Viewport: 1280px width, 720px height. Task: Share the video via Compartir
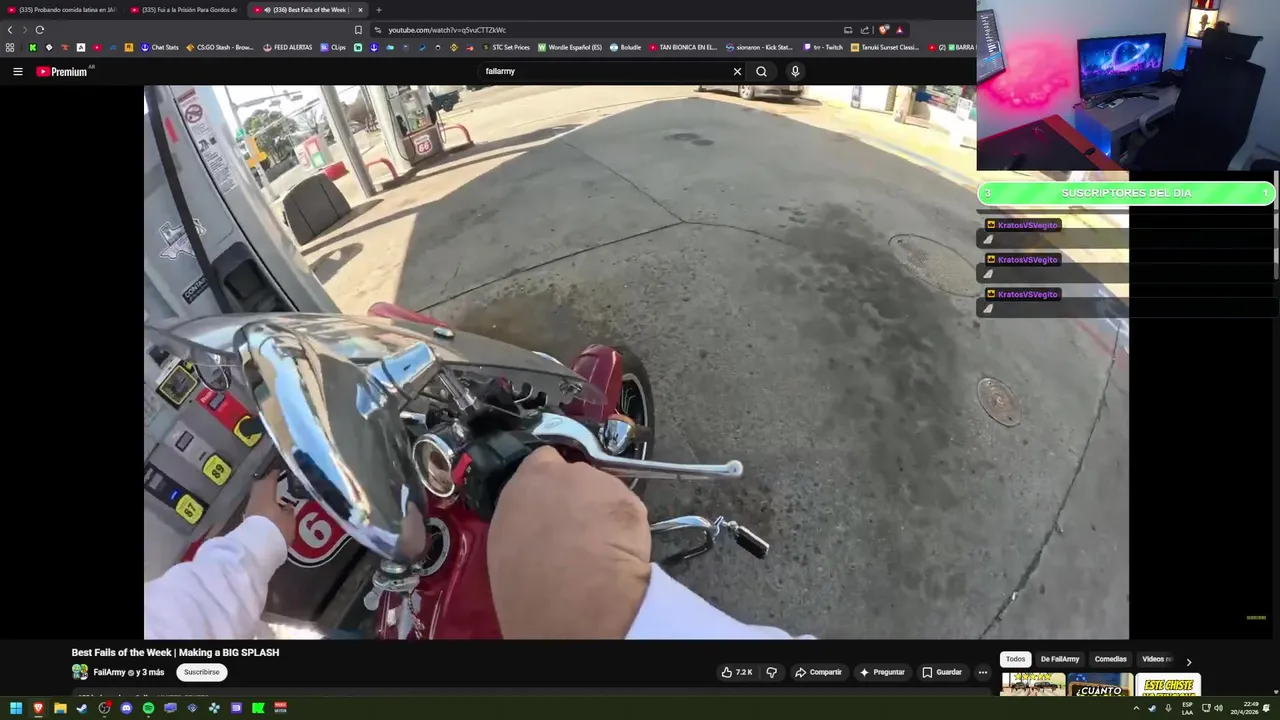click(818, 672)
